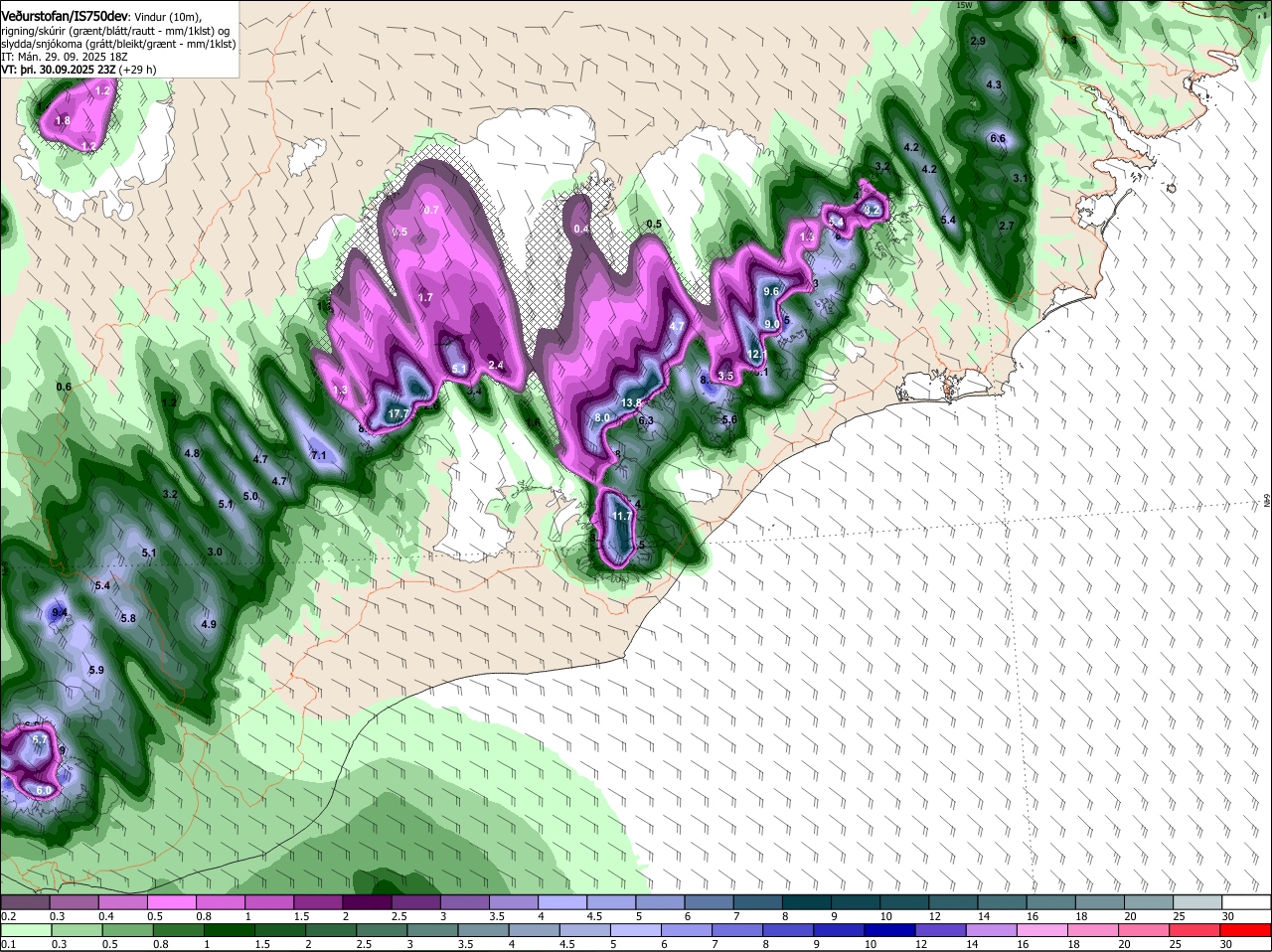
Task: Click the 9.6 precipitation value
Action: [x=770, y=291]
